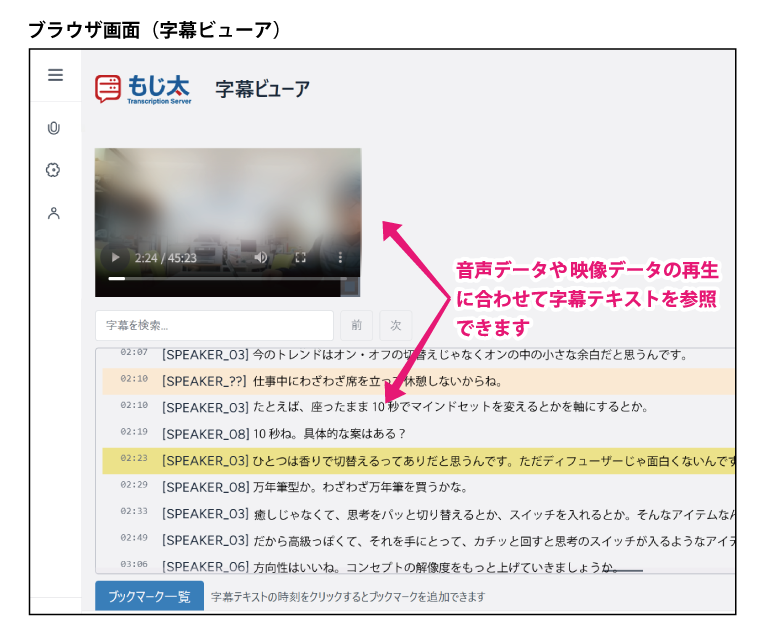Select subtitle line たとえば、座ったまま10秒で
Image resolution: width=765 pixels, height=641 pixels.
(419, 407)
